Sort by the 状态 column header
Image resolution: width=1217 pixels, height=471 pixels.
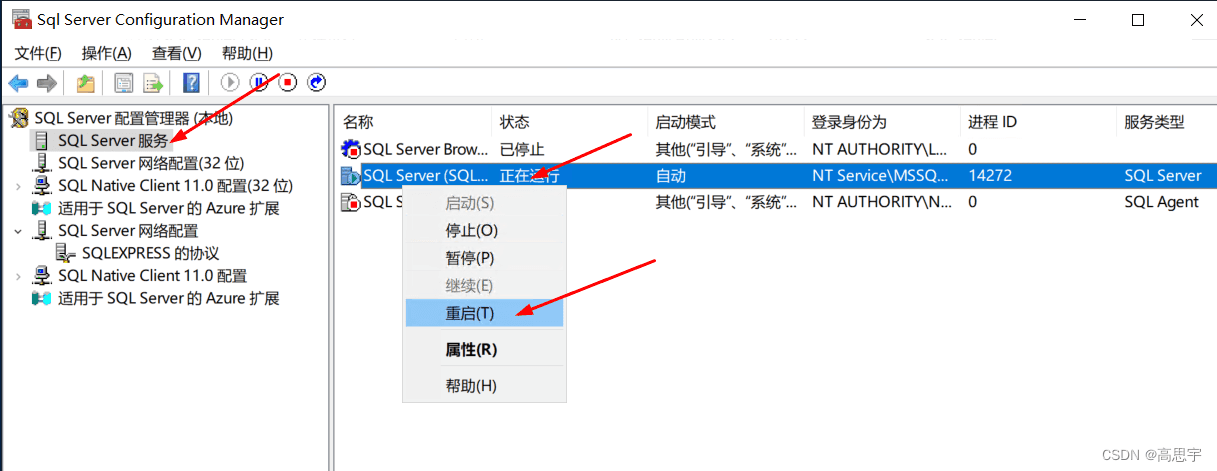tap(570, 122)
